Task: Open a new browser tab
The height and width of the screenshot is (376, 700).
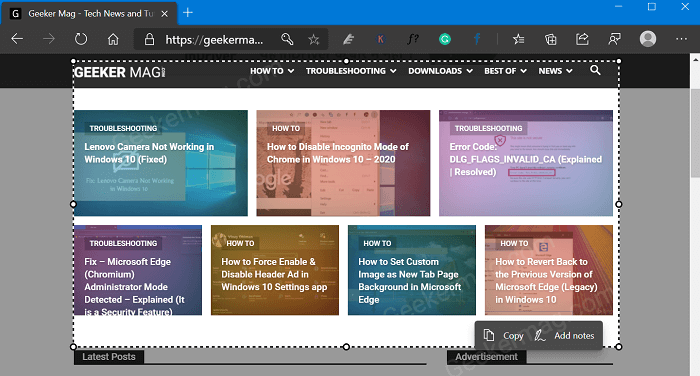Action: click(x=188, y=13)
